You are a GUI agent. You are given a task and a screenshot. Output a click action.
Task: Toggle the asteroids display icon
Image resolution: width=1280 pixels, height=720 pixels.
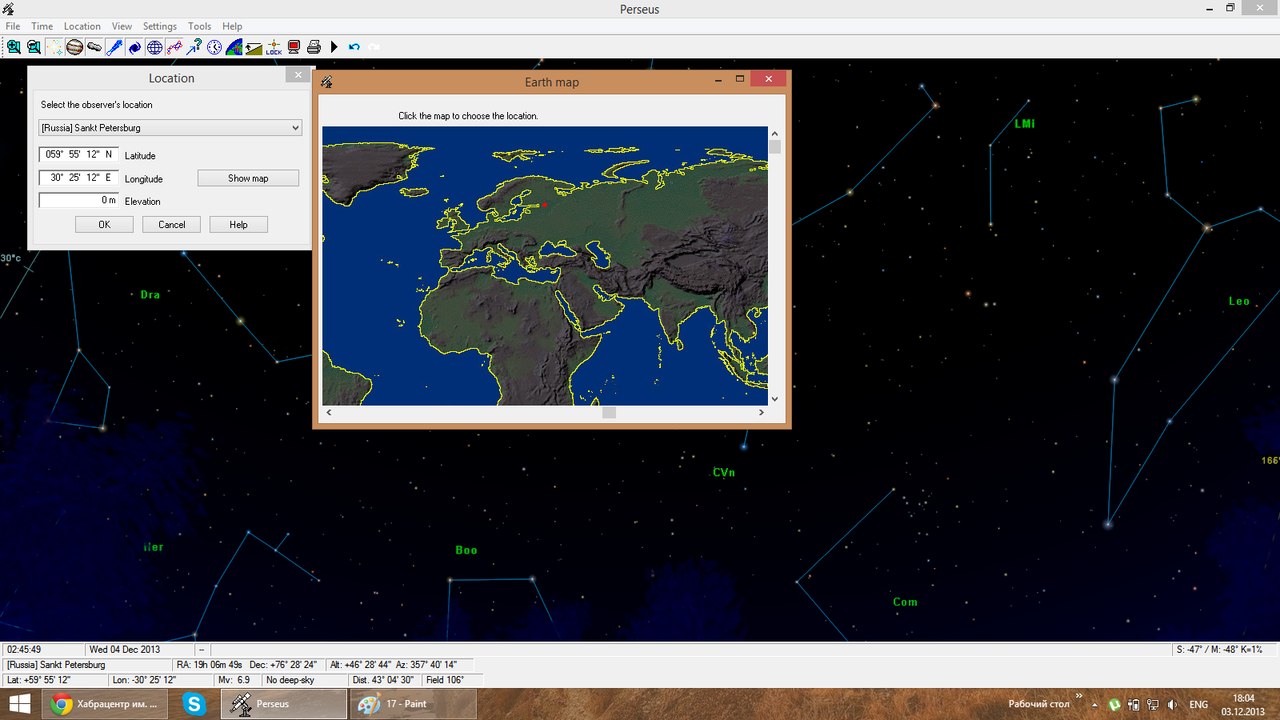click(x=94, y=47)
